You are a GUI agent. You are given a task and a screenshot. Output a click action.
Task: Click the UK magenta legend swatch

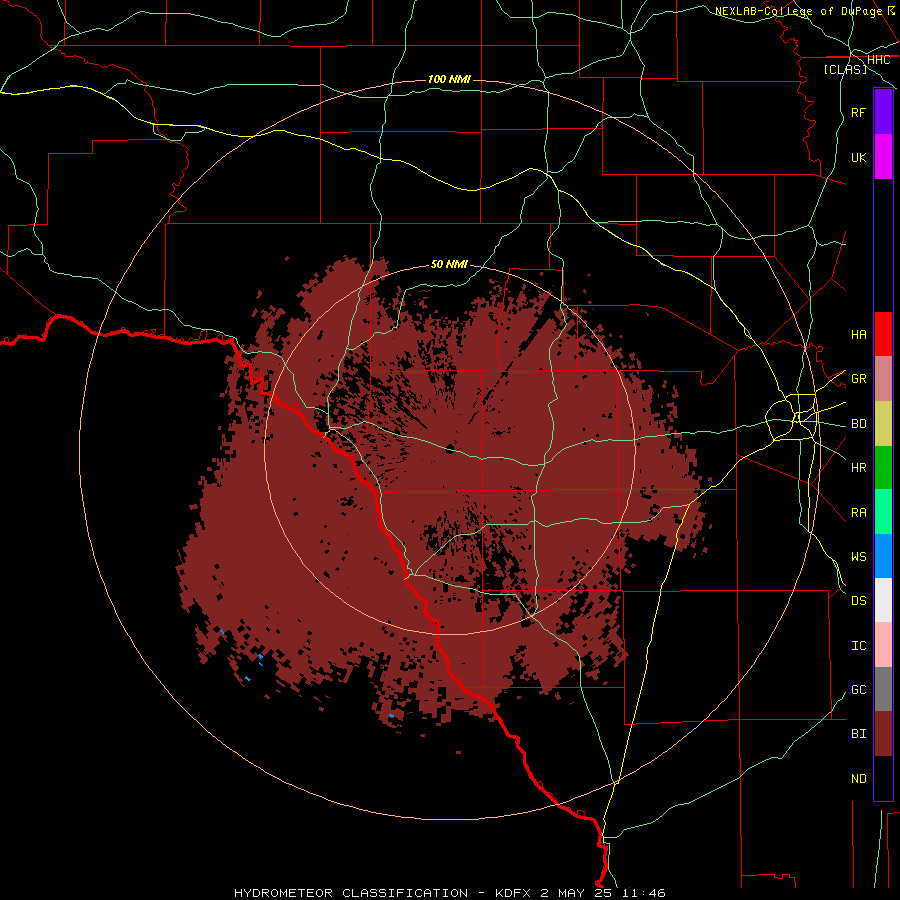883,157
